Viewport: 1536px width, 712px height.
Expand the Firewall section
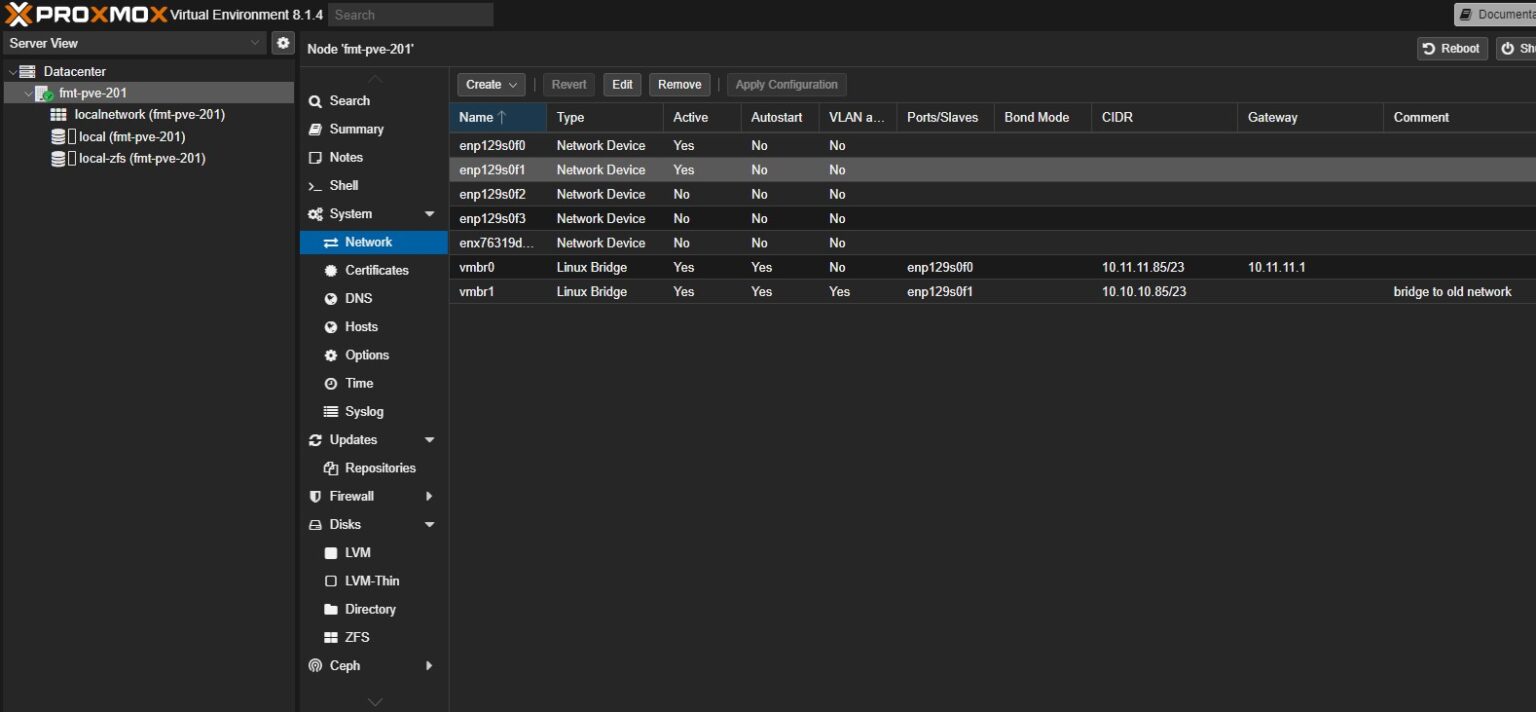click(352, 496)
